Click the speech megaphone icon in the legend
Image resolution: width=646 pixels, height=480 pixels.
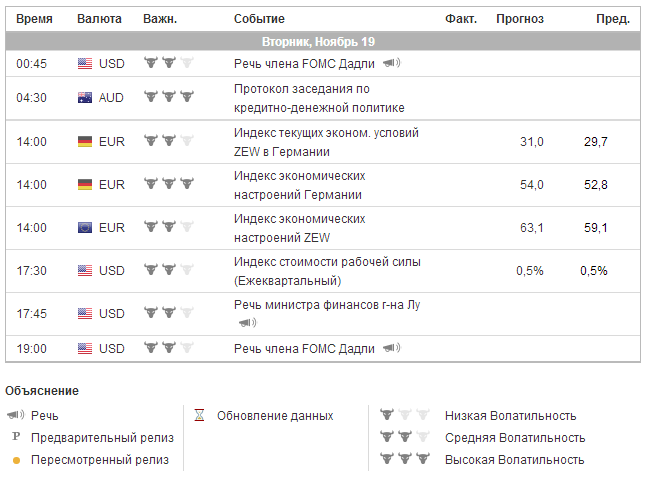tap(15, 416)
